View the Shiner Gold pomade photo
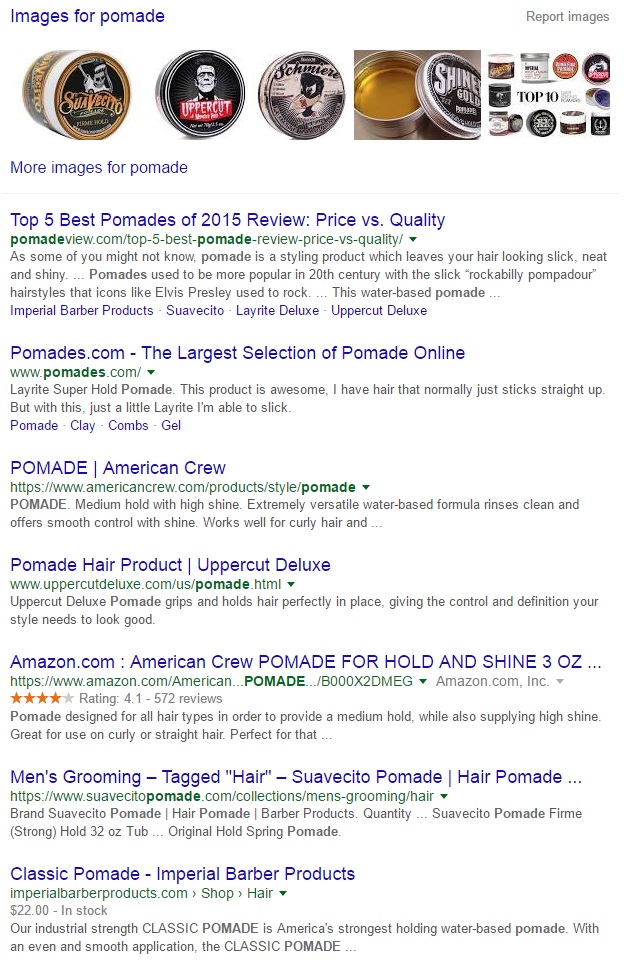 (418, 96)
